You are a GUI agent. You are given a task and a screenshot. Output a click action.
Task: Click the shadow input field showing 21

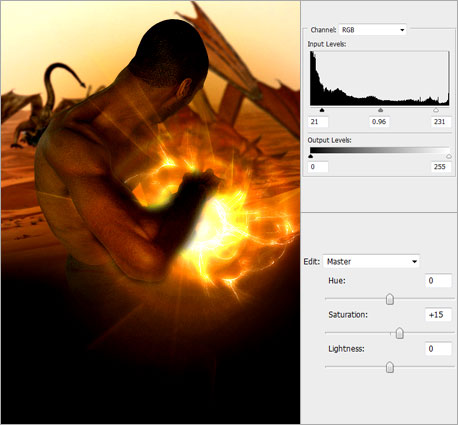coord(318,122)
